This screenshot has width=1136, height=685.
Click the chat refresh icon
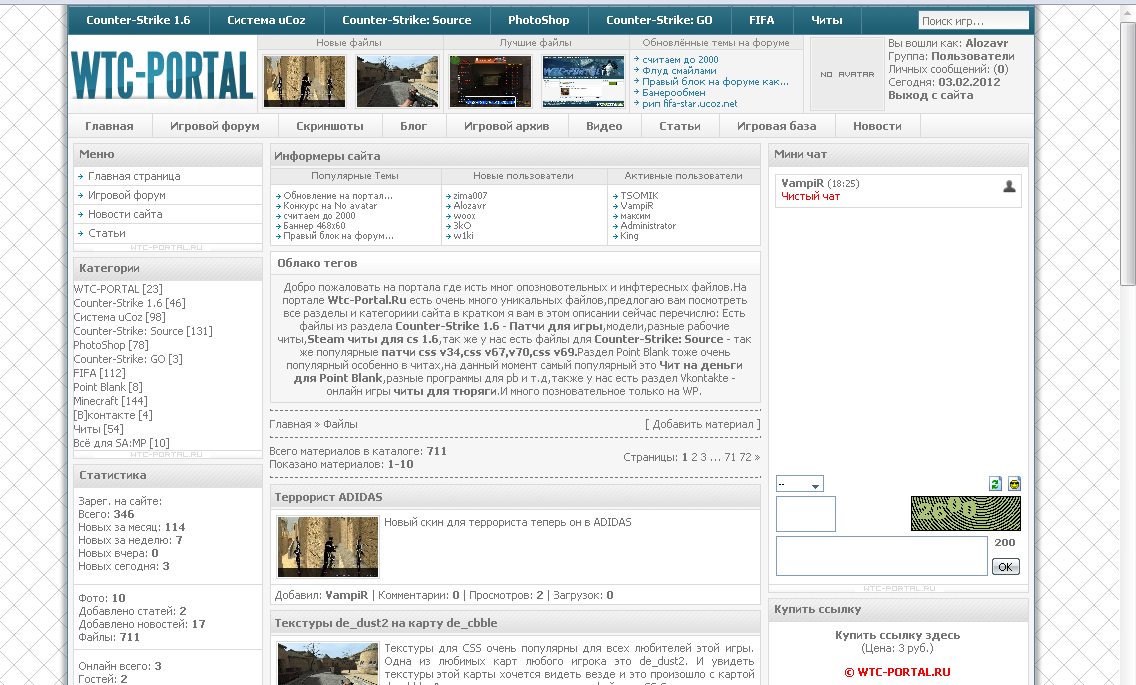(x=995, y=484)
